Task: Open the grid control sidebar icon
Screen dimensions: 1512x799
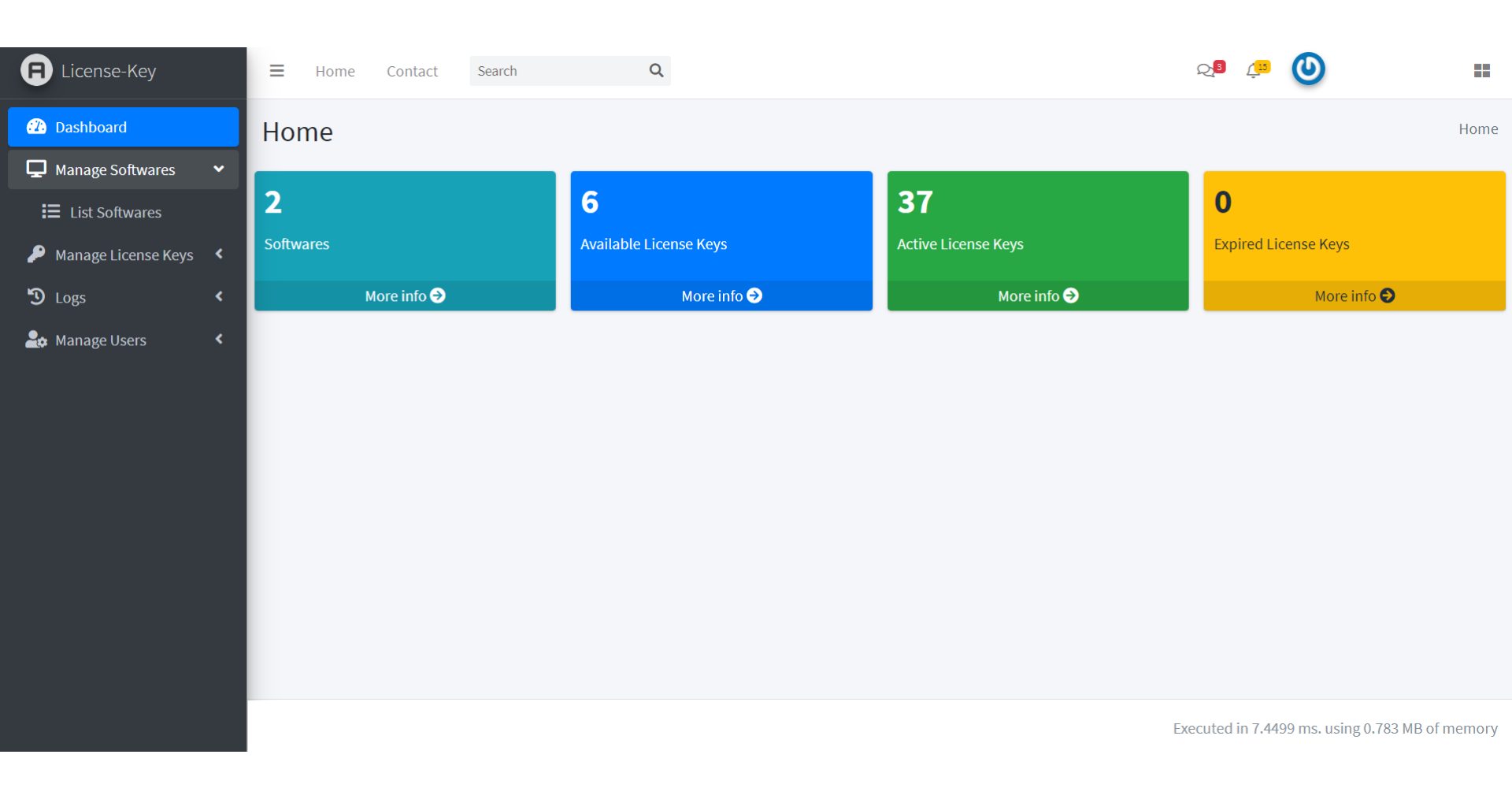Action: 1481,71
